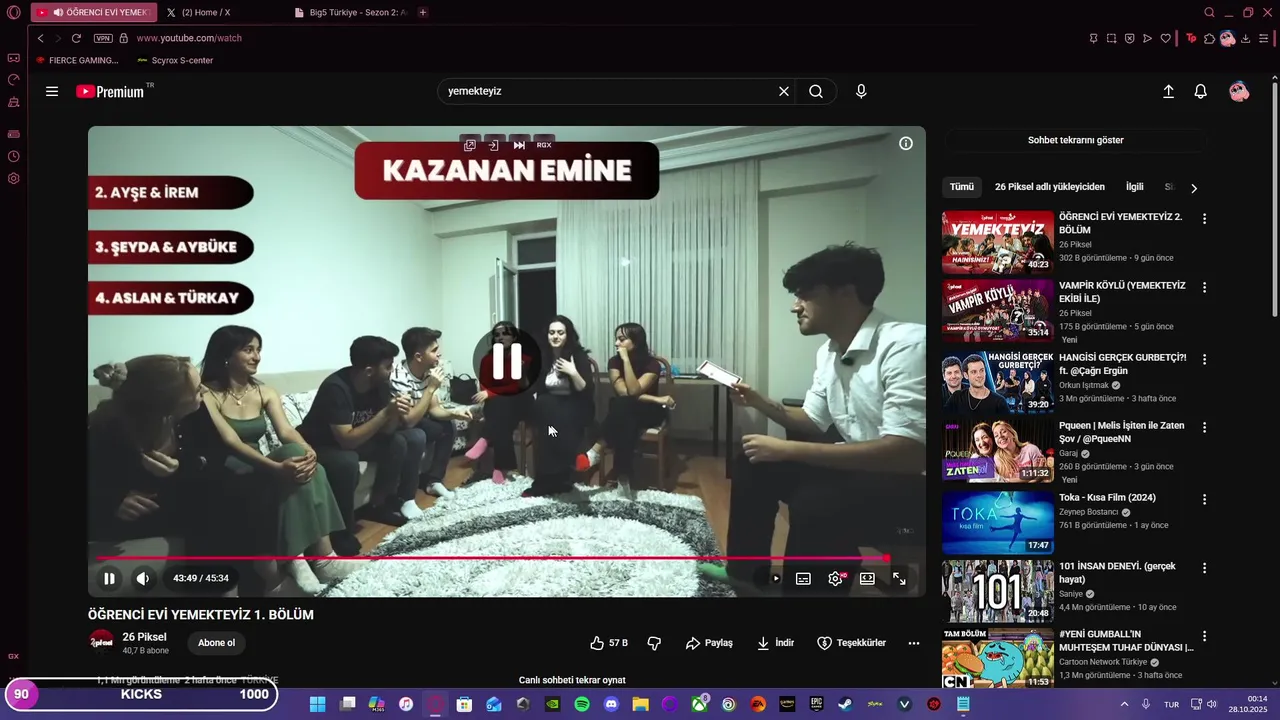Click the pop-out video icon above the player
This screenshot has height=720, width=1280.
coord(470,145)
